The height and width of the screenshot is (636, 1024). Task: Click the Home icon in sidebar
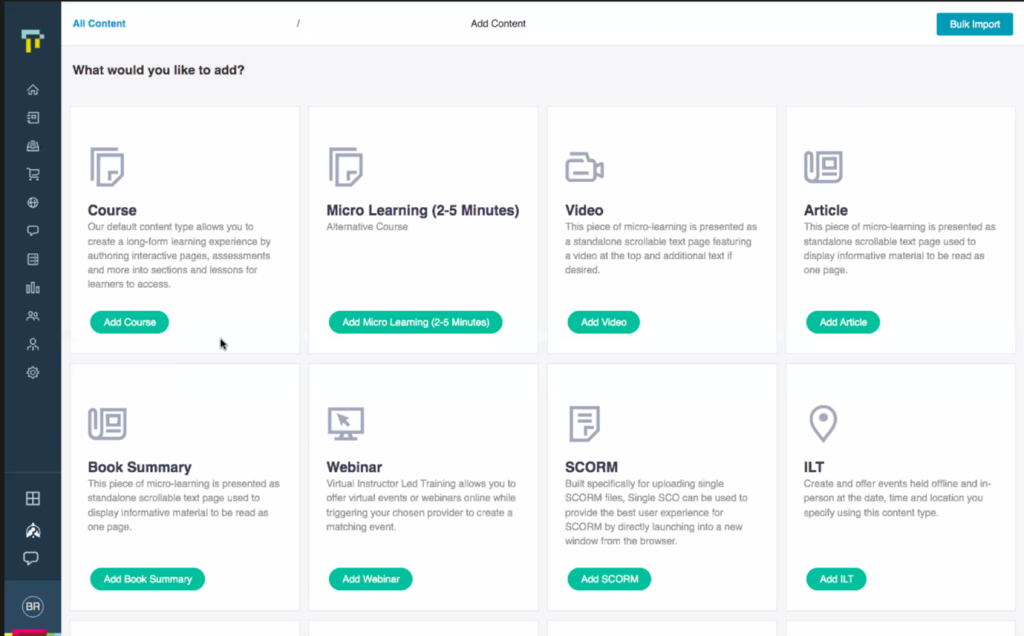click(x=33, y=90)
